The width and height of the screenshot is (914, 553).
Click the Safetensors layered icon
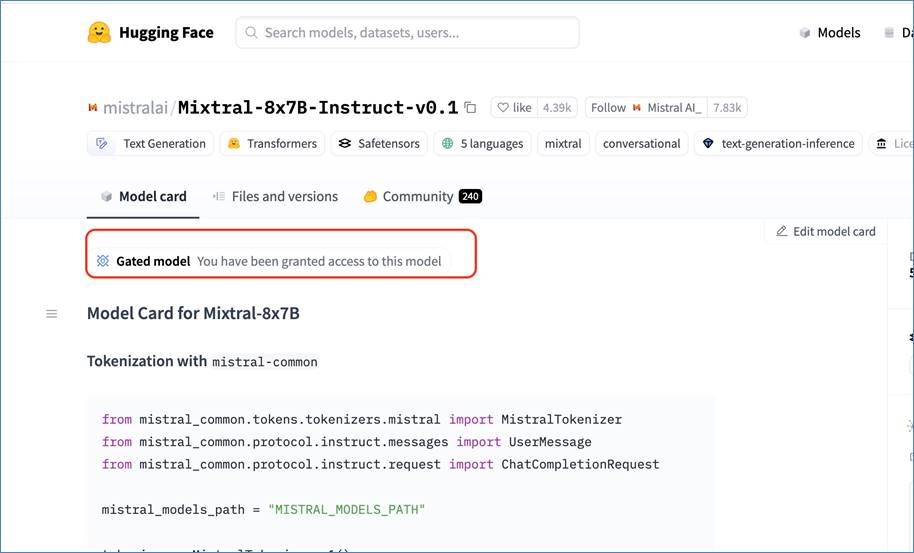pos(344,143)
